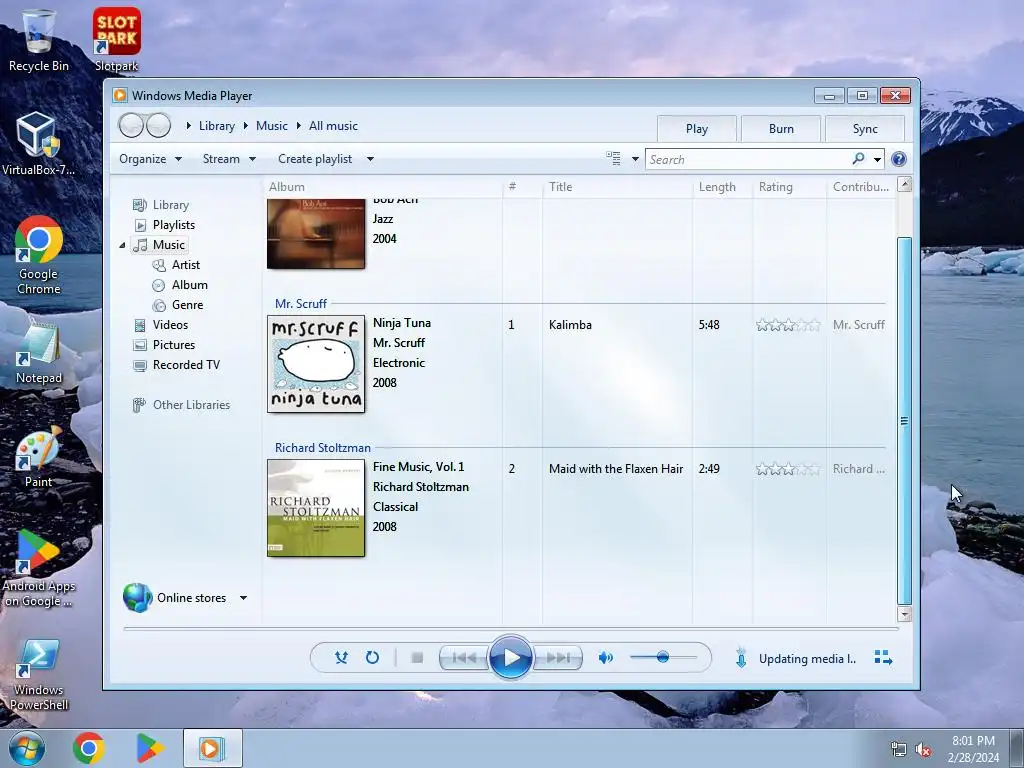This screenshot has height=768, width=1024.
Task: Click the Back navigation button
Action: 131,125
